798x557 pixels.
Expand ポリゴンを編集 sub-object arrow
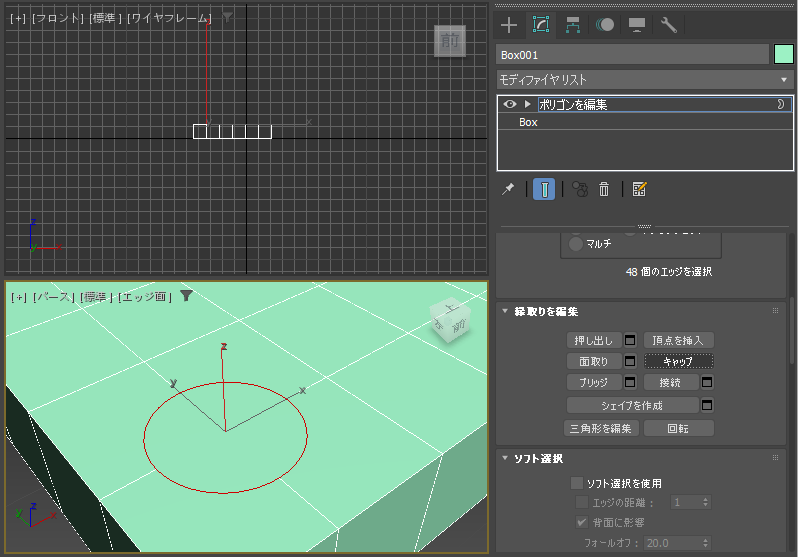pyautogui.click(x=528, y=104)
